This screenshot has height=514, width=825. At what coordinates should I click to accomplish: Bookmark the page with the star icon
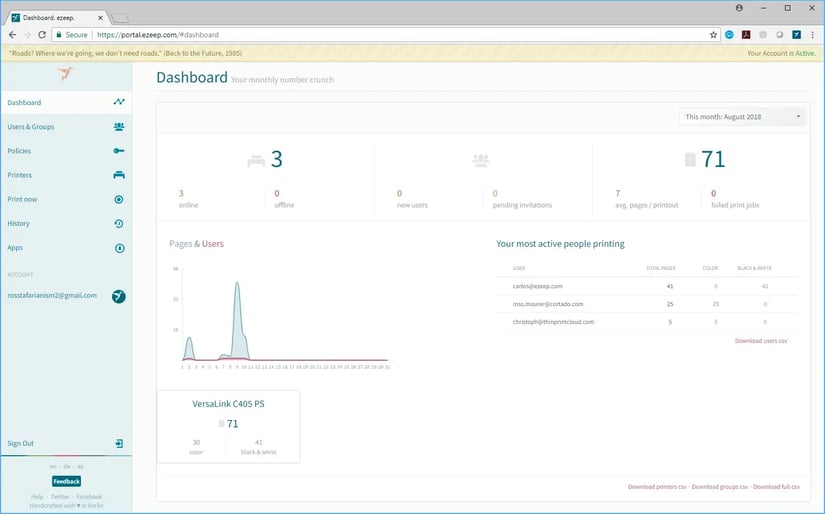(x=713, y=35)
